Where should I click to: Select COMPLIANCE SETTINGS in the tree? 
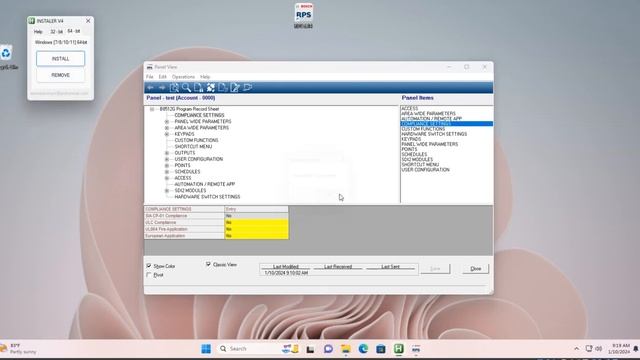[x=199, y=115]
